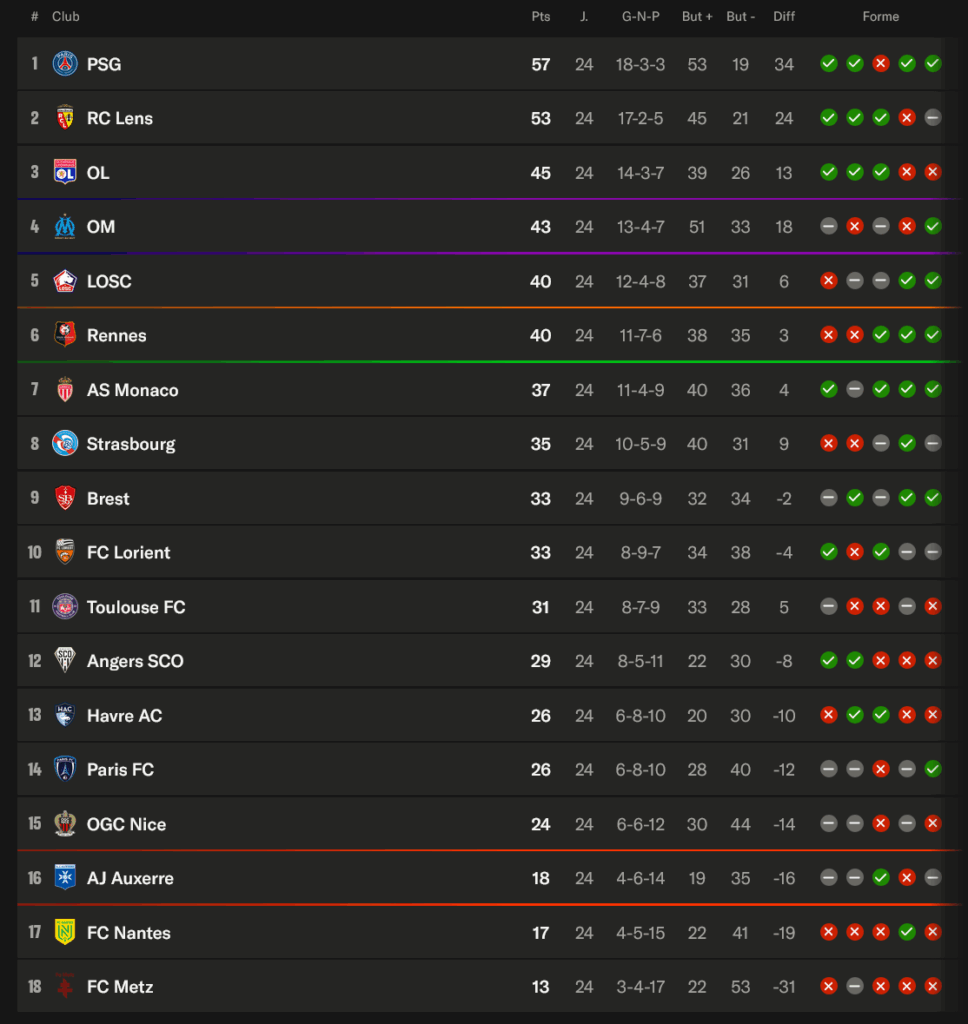Click the RC Lens club crest

(x=65, y=118)
